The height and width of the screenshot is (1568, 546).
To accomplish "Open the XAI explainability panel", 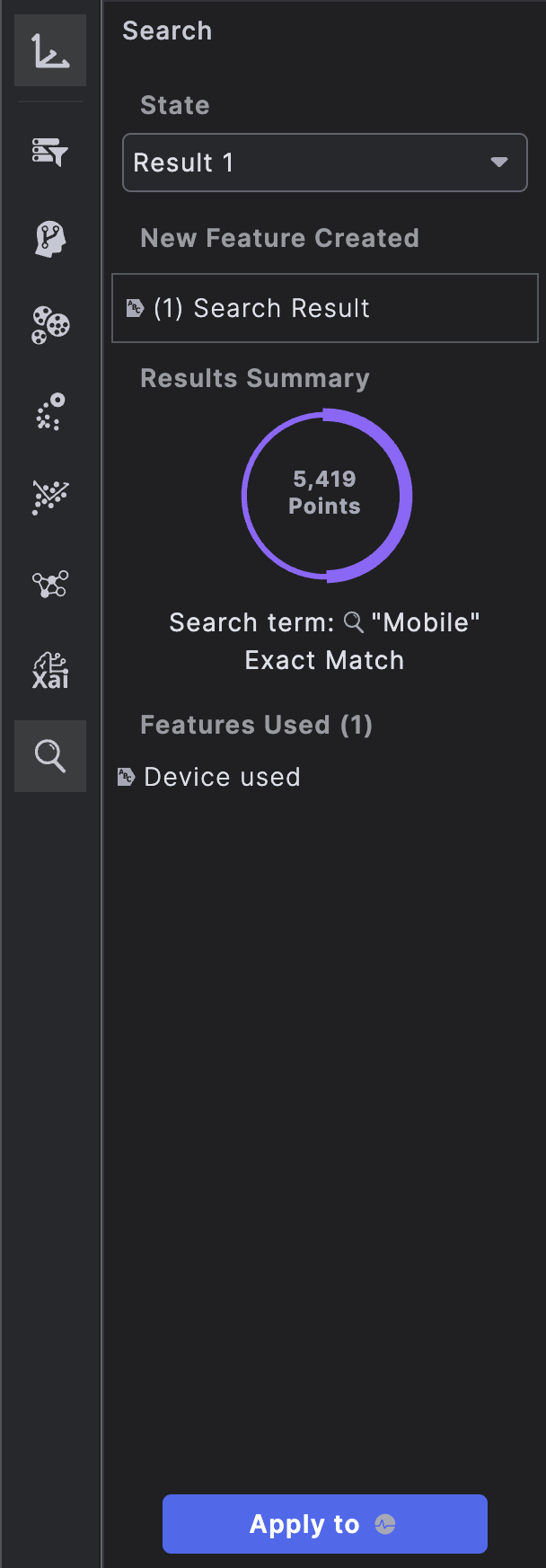I will click(x=50, y=671).
